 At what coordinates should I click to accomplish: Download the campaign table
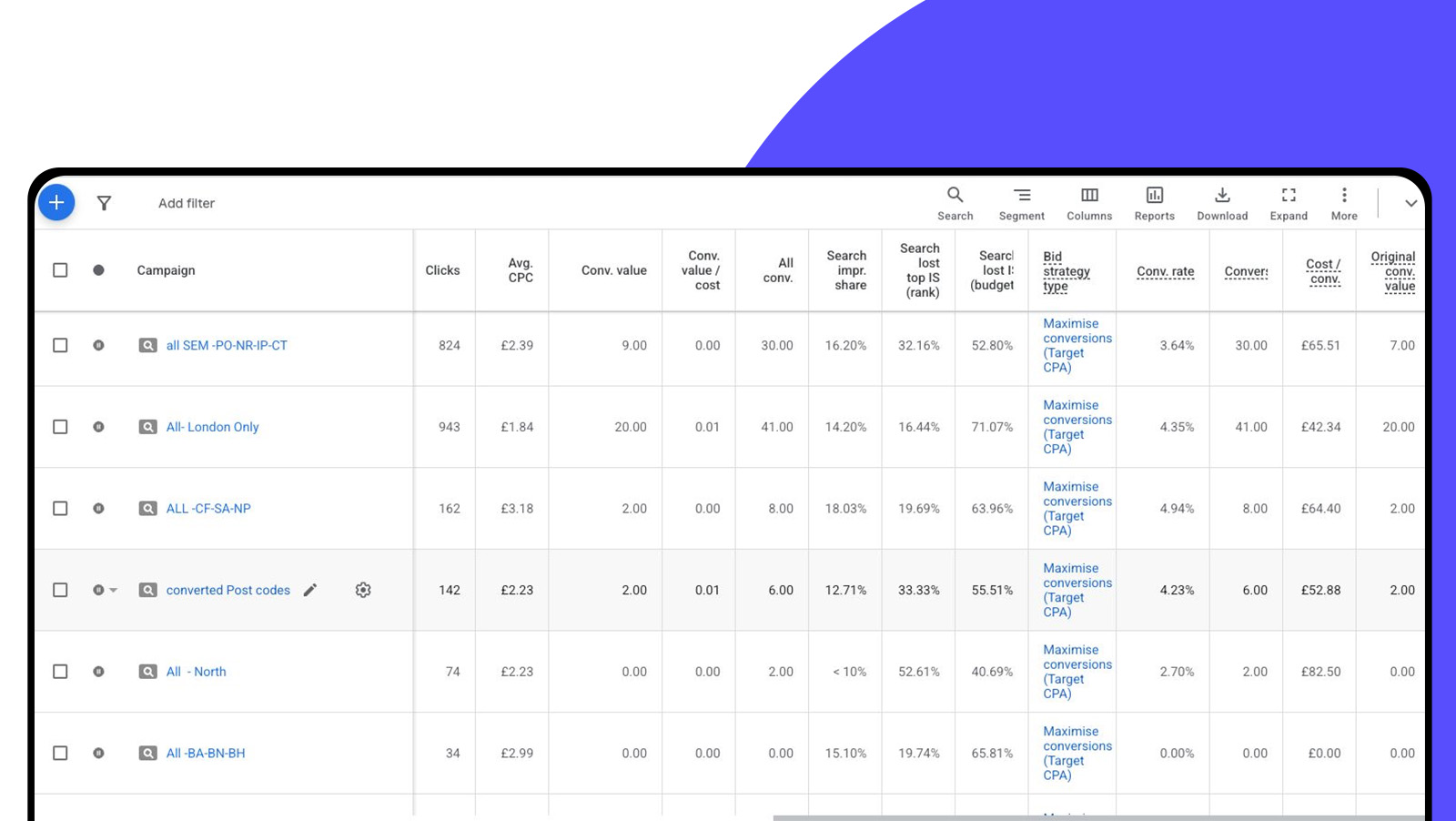click(1222, 203)
